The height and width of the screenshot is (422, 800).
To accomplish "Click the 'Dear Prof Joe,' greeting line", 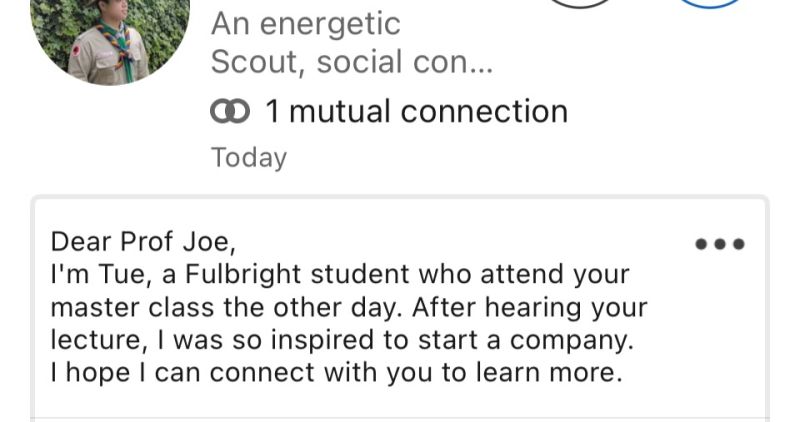I will [x=143, y=241].
